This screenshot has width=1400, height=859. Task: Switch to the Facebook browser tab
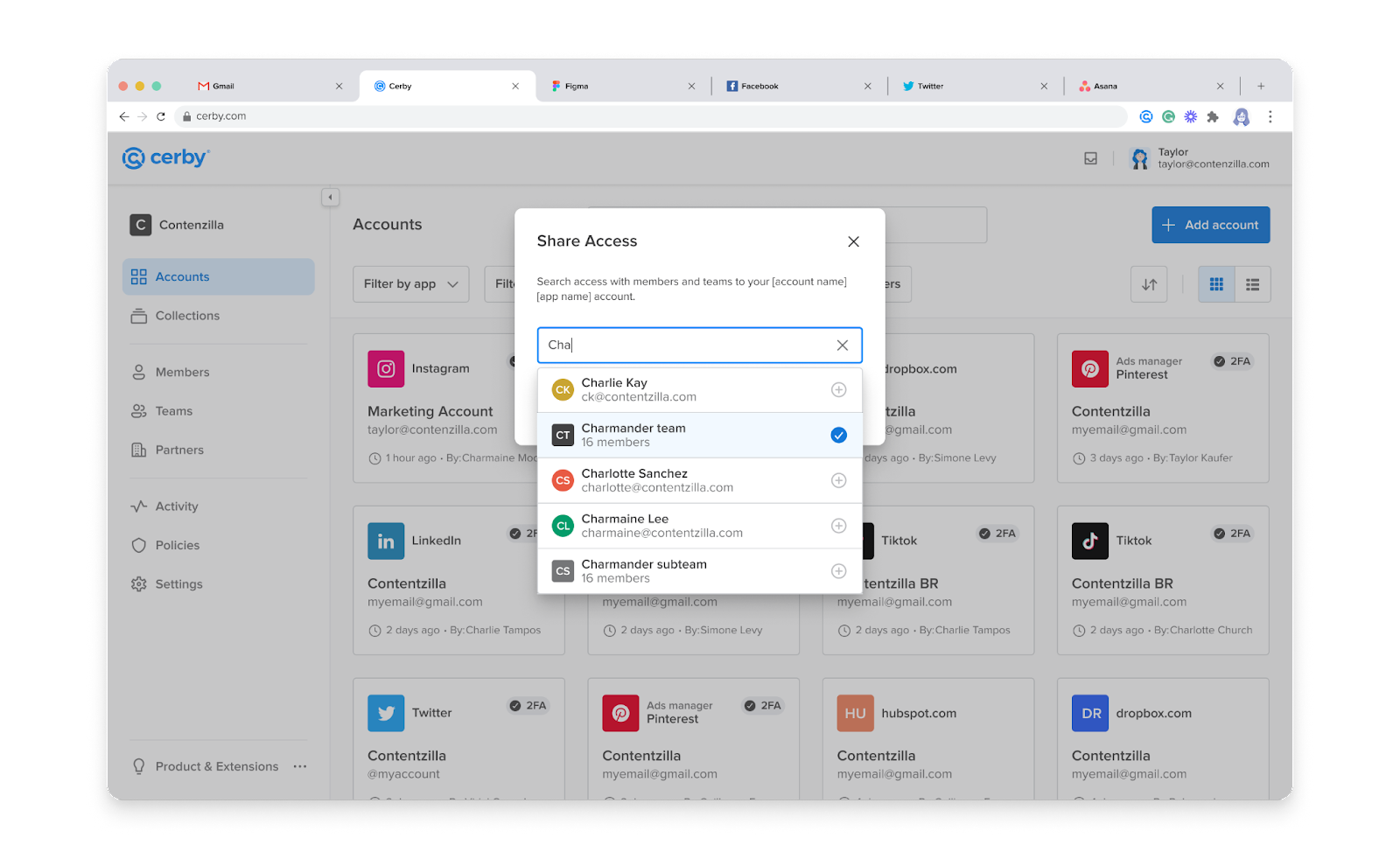click(x=798, y=87)
